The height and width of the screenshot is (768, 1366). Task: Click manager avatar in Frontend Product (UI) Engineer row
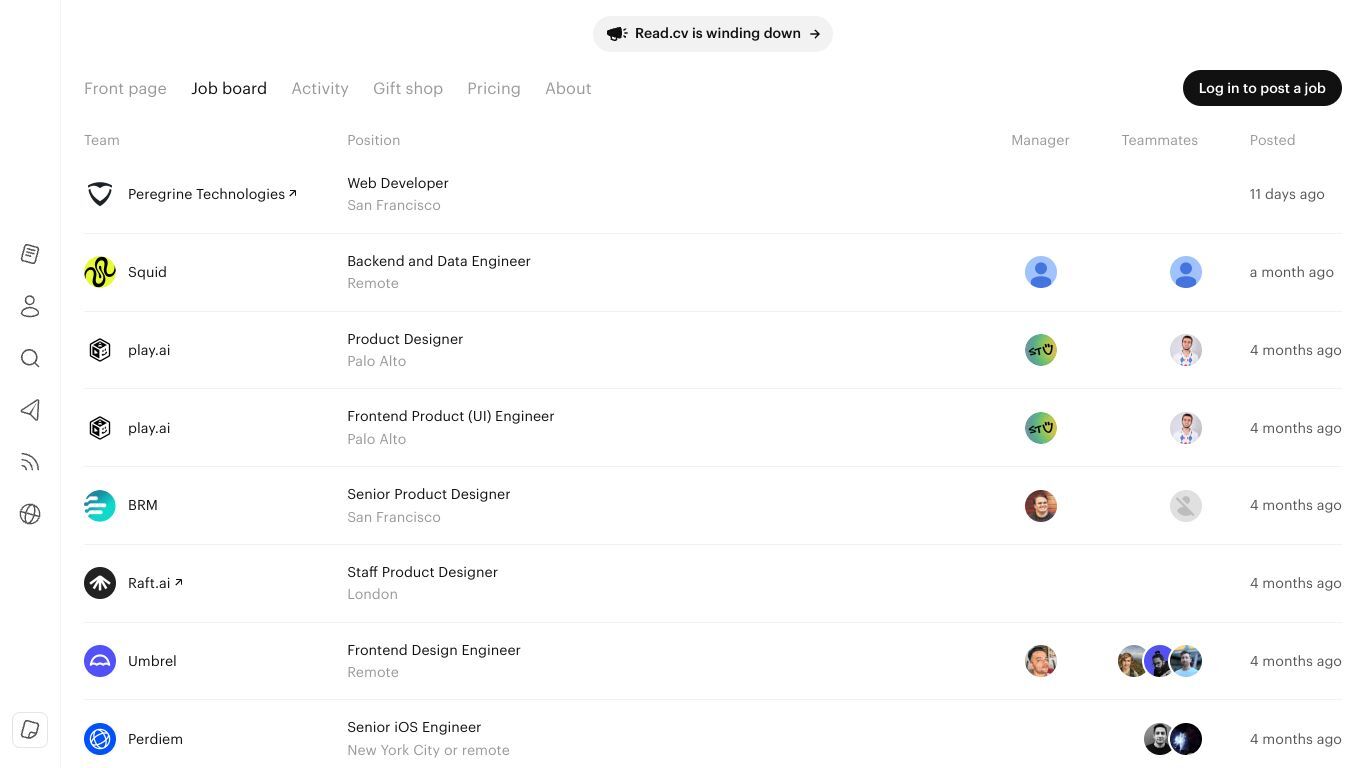[1041, 428]
